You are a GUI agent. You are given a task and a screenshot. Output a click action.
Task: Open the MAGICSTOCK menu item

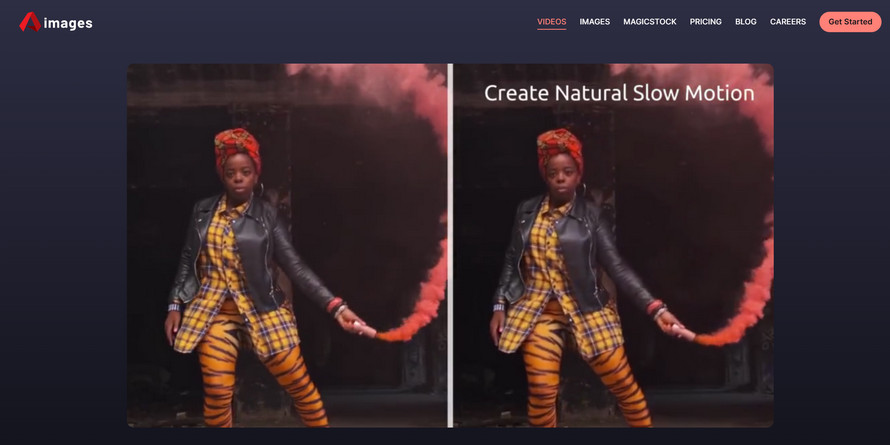(x=650, y=22)
